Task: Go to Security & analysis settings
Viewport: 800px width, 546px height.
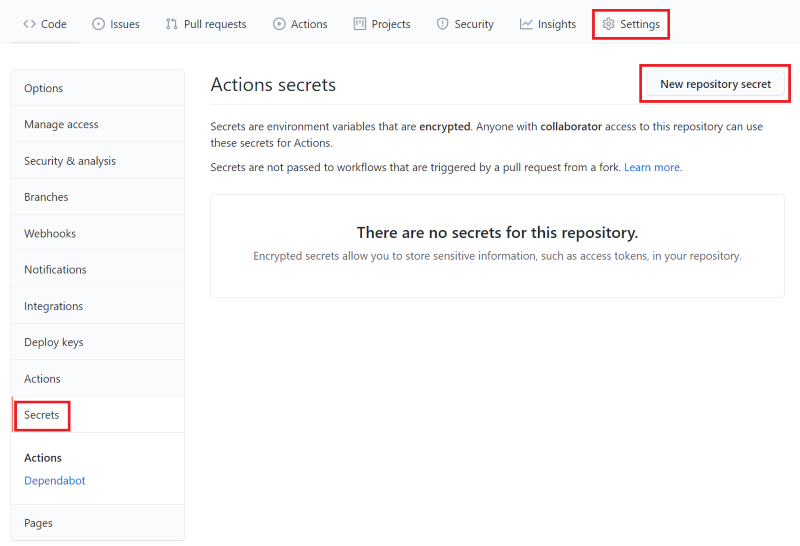Action: click(97, 161)
